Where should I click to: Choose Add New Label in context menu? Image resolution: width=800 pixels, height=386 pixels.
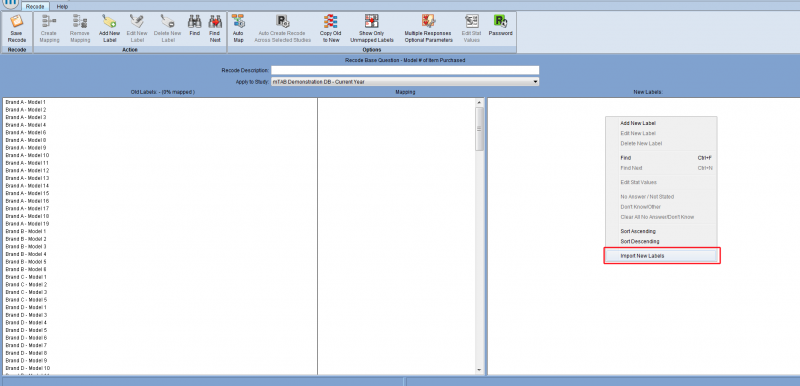[x=661, y=123]
